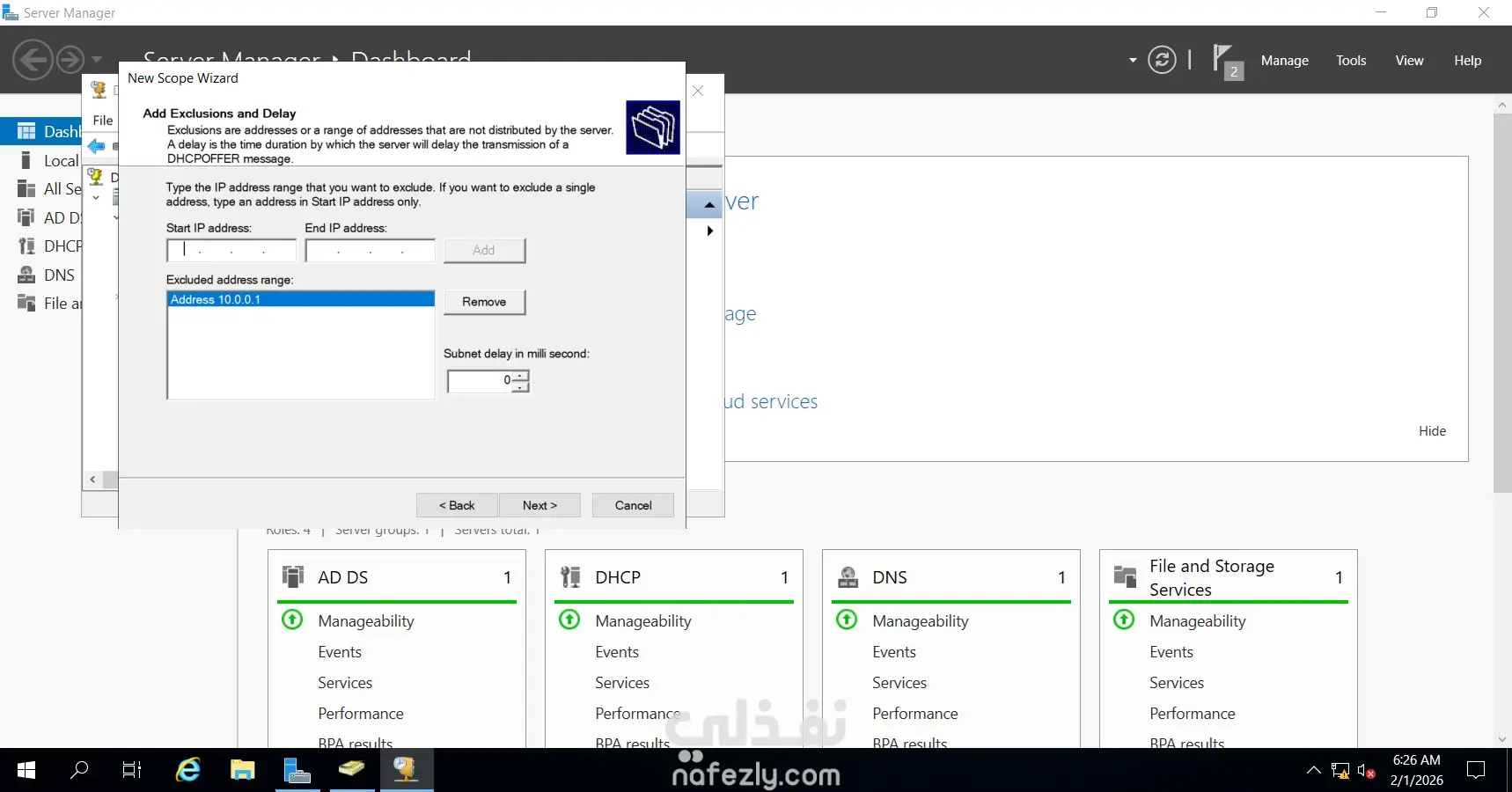1512x792 pixels.
Task: Click the Add exclusion button
Action: click(485, 251)
